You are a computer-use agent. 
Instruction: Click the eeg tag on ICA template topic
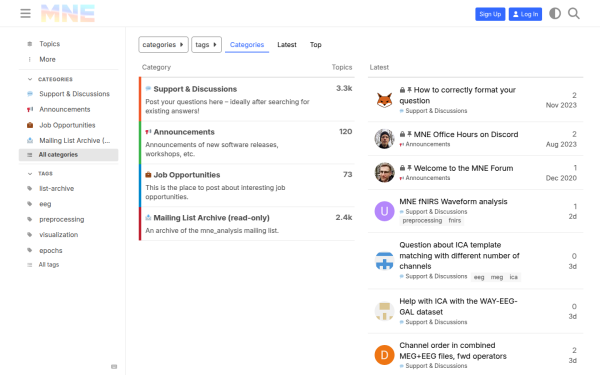coord(479,277)
